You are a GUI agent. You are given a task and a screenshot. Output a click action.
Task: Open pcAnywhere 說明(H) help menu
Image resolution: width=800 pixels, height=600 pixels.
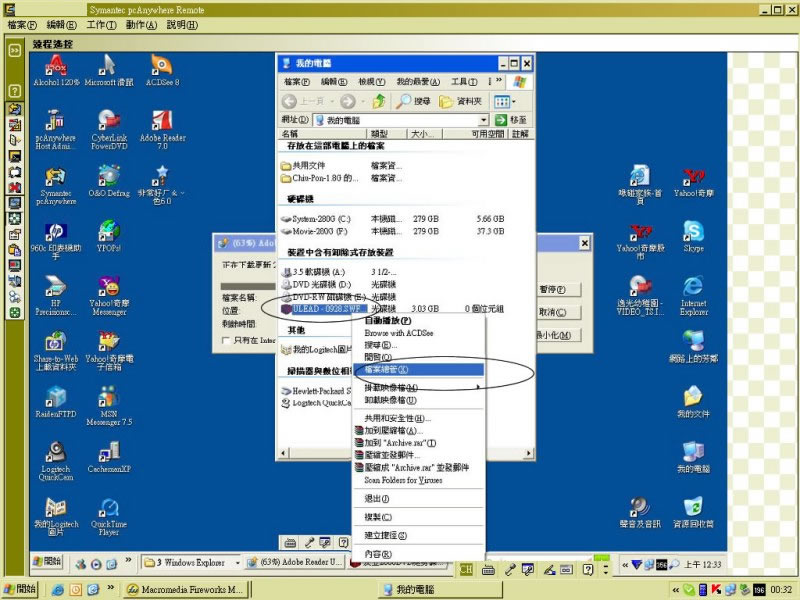tap(182, 24)
